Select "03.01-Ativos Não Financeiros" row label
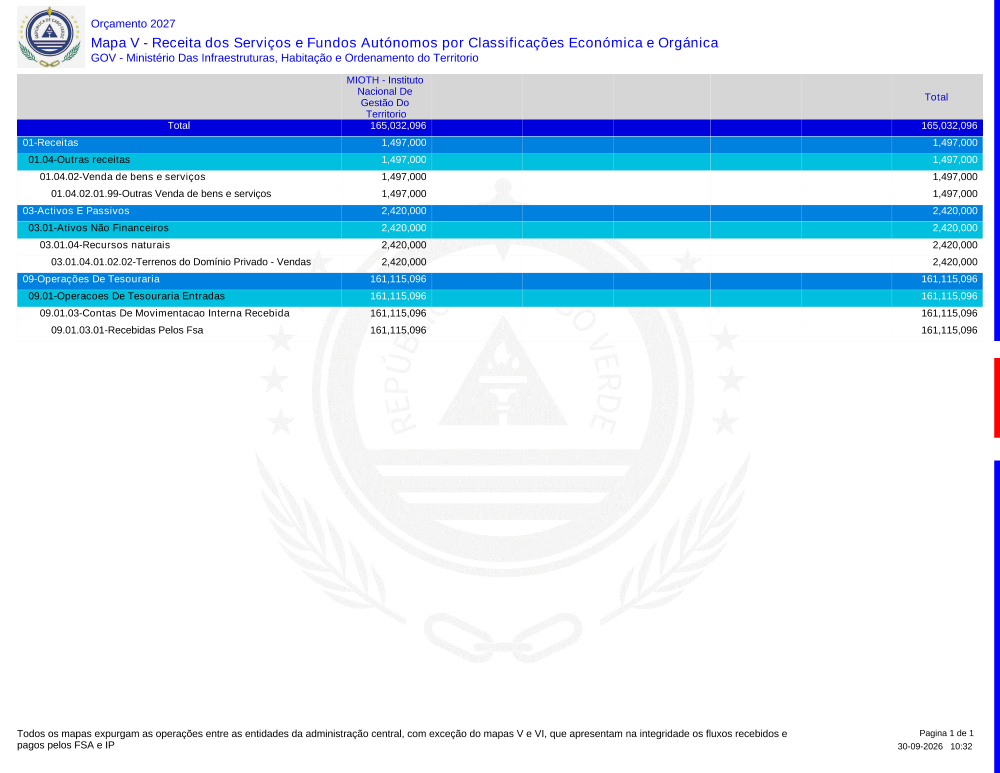This screenshot has height=773, width=1000. (98, 228)
